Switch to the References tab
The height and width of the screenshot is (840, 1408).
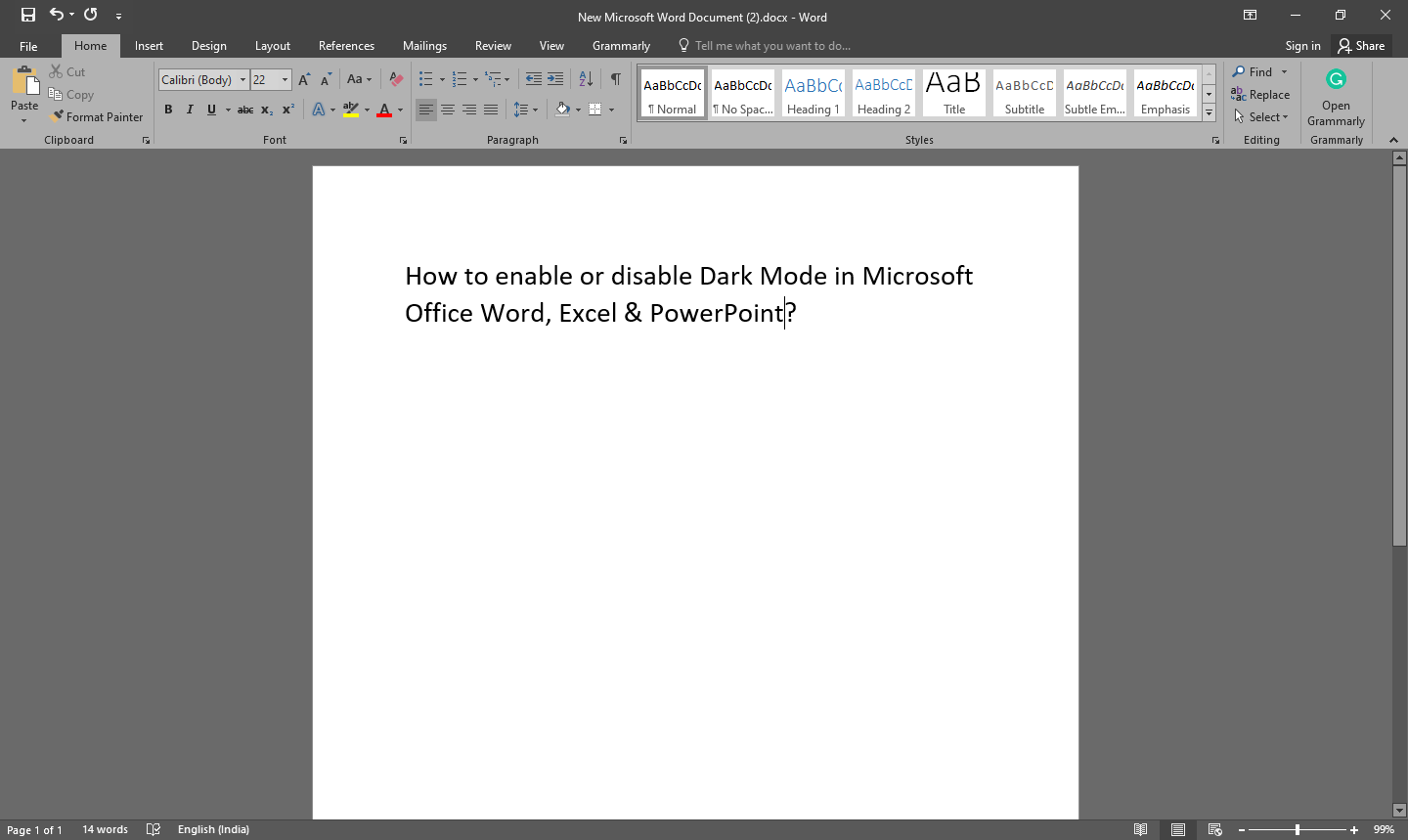346,46
